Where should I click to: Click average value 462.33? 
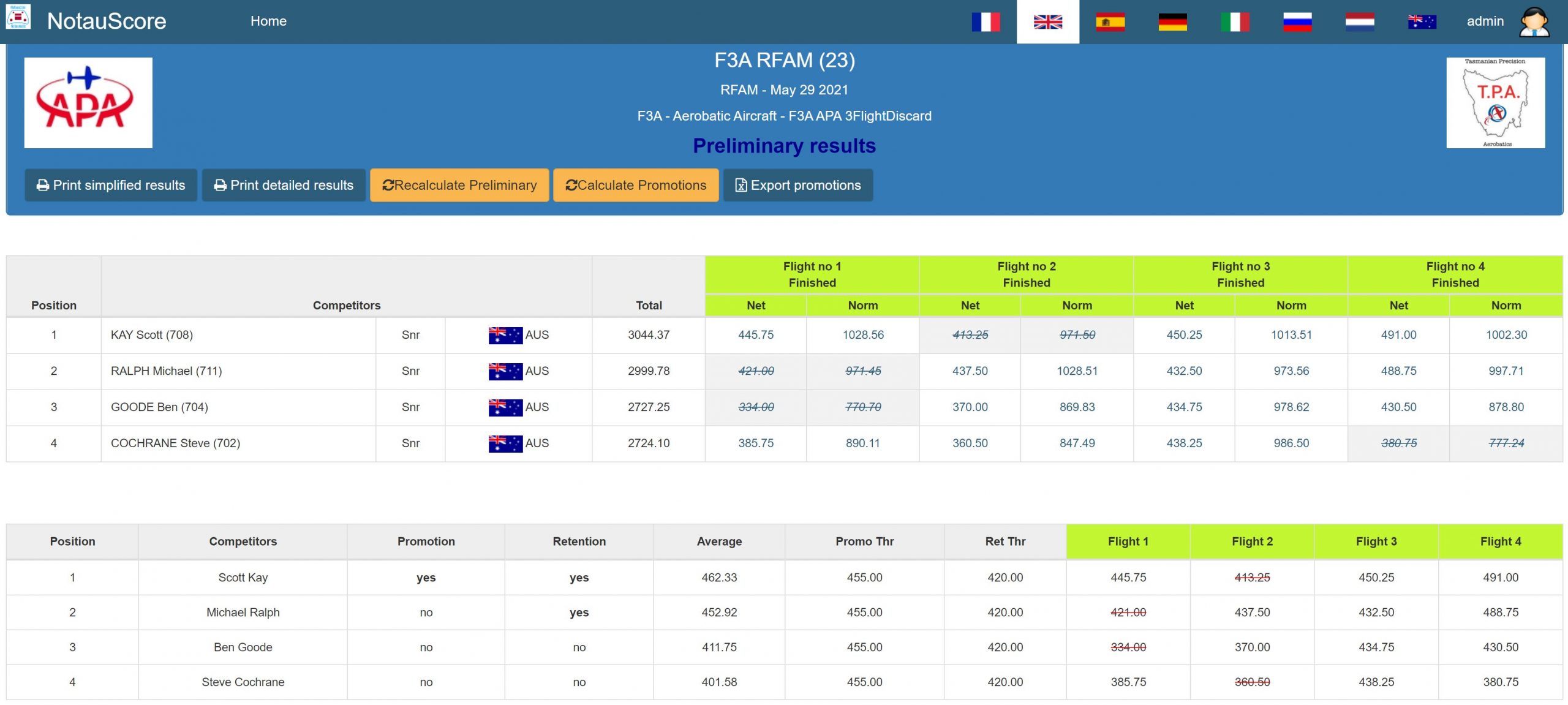coord(719,578)
